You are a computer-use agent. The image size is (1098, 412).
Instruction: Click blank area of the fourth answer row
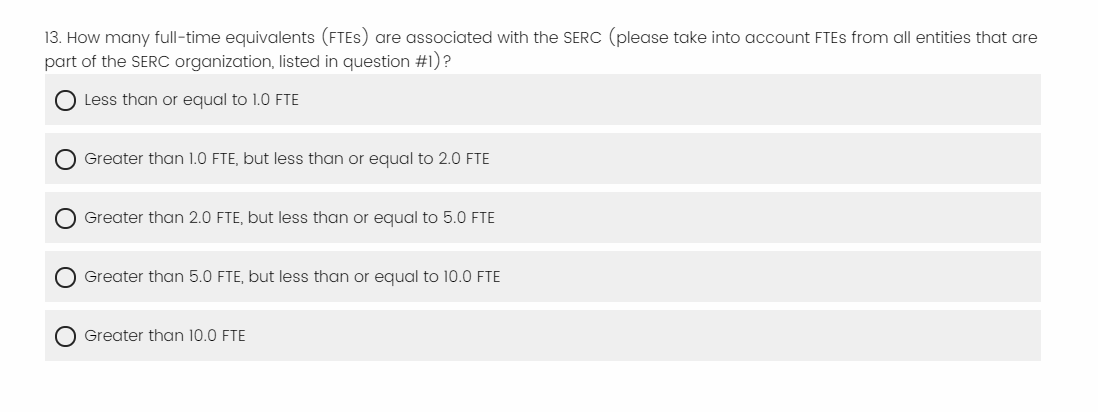pyautogui.click(x=750, y=277)
